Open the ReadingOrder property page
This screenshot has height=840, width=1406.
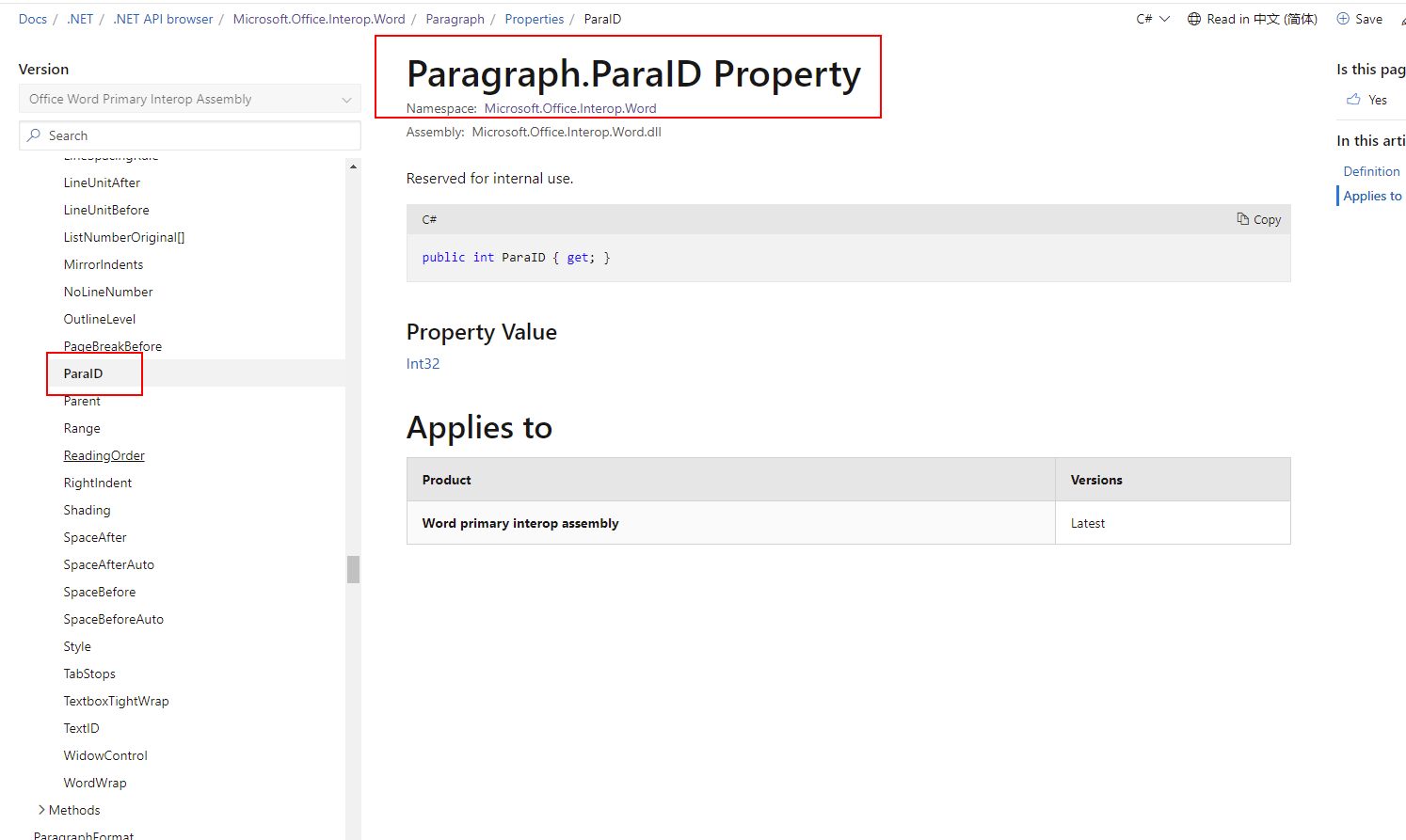click(104, 454)
